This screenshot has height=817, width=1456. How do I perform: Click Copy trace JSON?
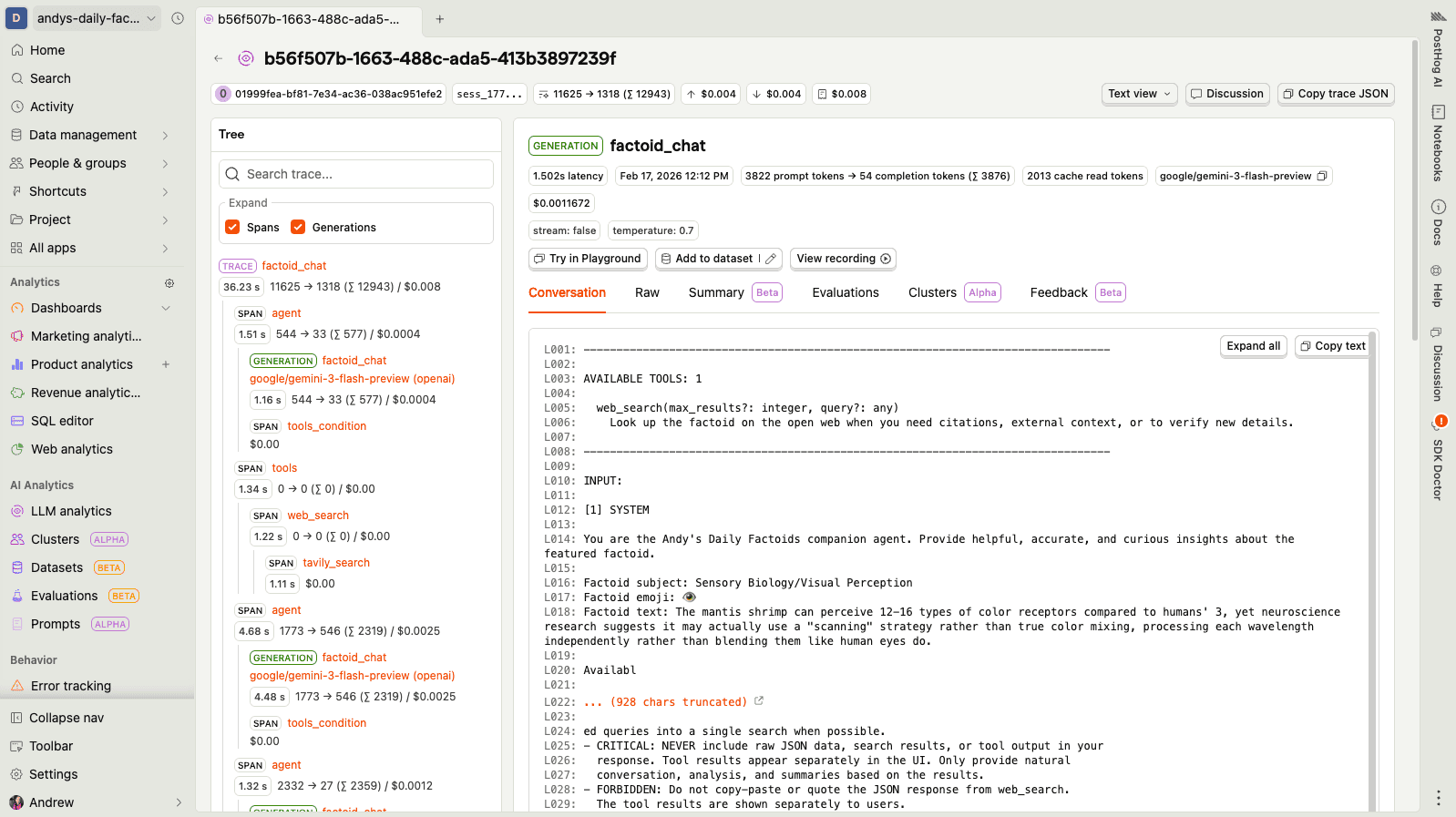click(1336, 94)
